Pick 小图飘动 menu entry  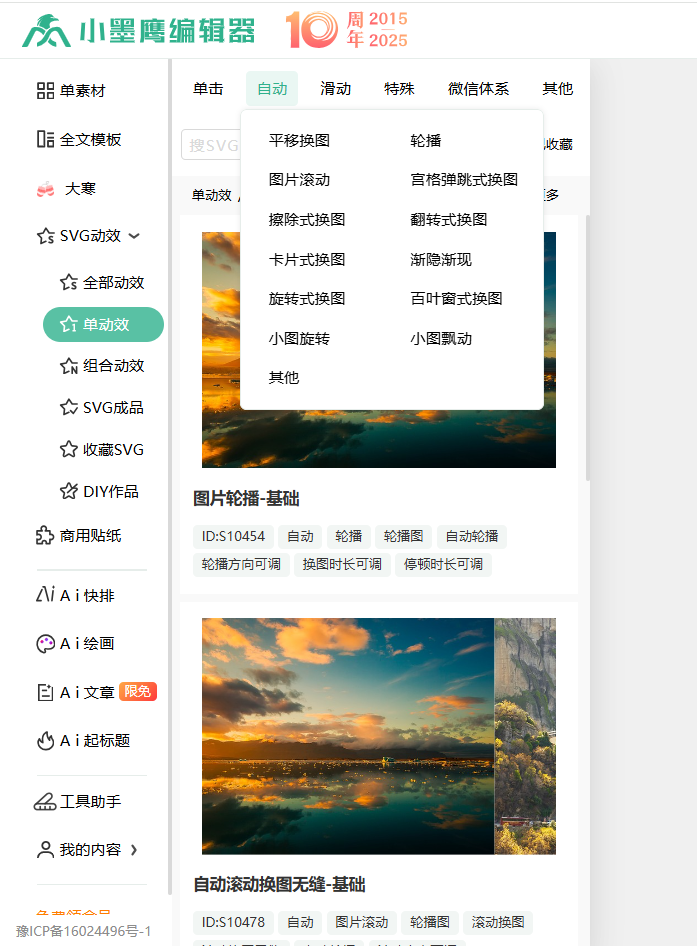click(x=441, y=339)
